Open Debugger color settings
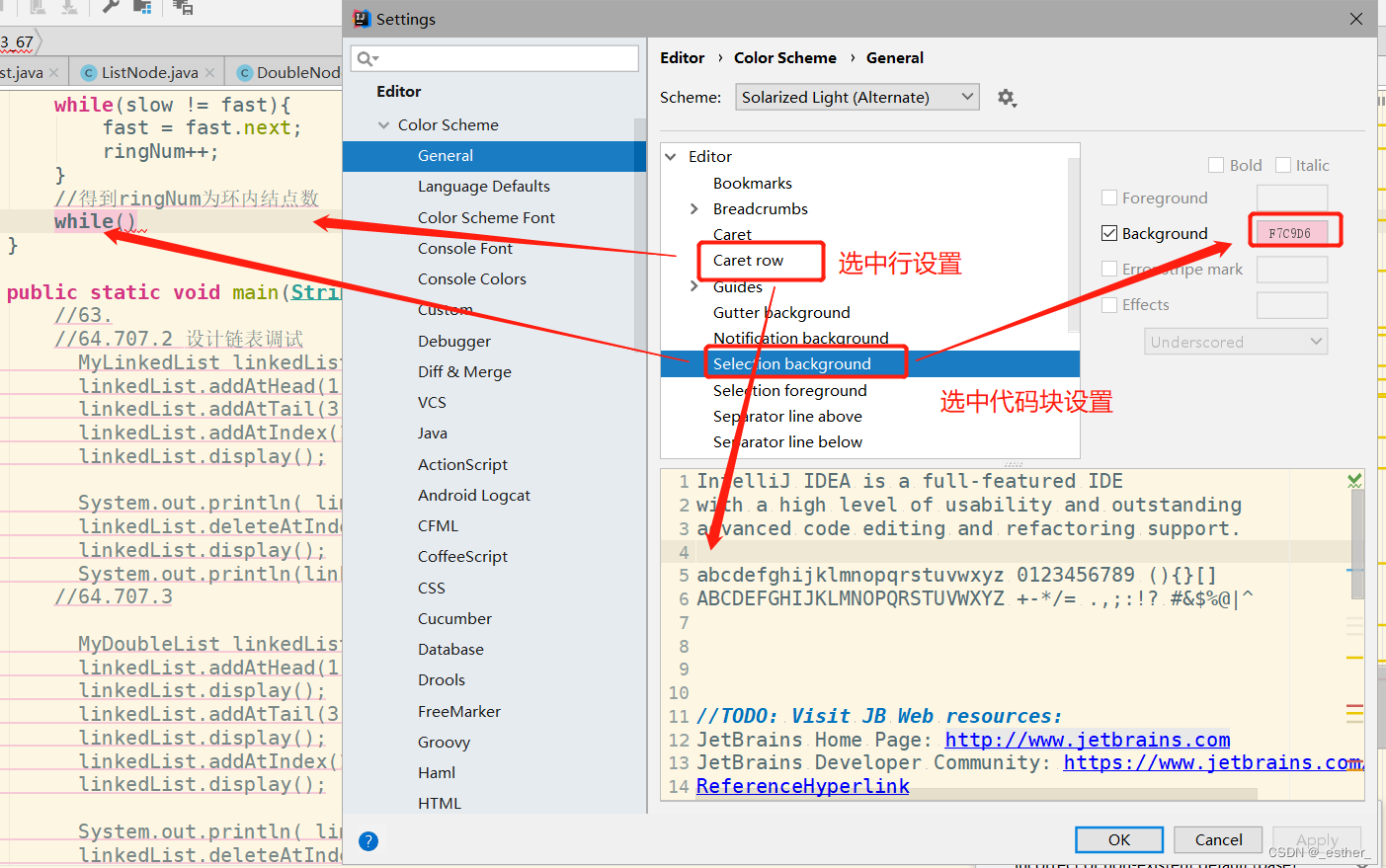Viewport: 1386px width, 868px height. [454, 342]
